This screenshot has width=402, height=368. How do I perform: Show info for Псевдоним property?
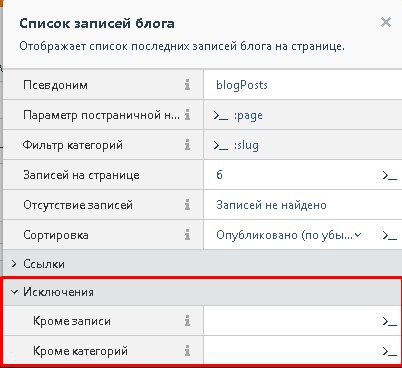187,85
